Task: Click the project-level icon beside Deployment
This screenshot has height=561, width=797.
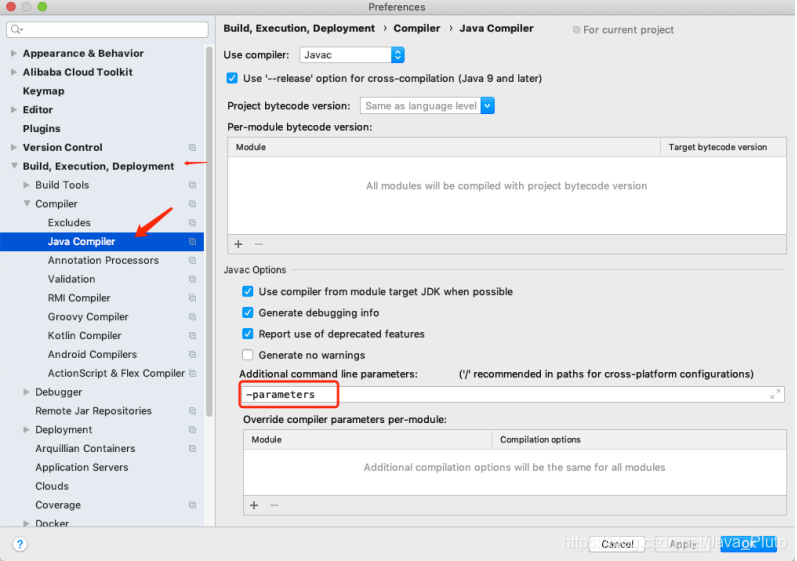Action: (193, 429)
